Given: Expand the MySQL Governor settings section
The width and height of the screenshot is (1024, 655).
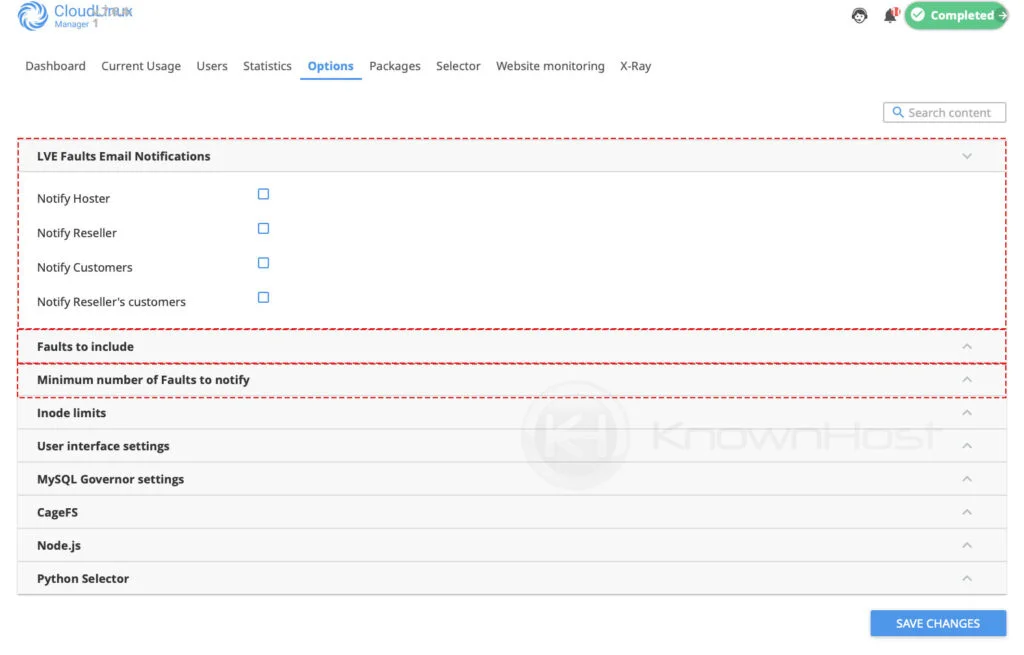Looking at the screenshot, I should (x=966, y=478).
